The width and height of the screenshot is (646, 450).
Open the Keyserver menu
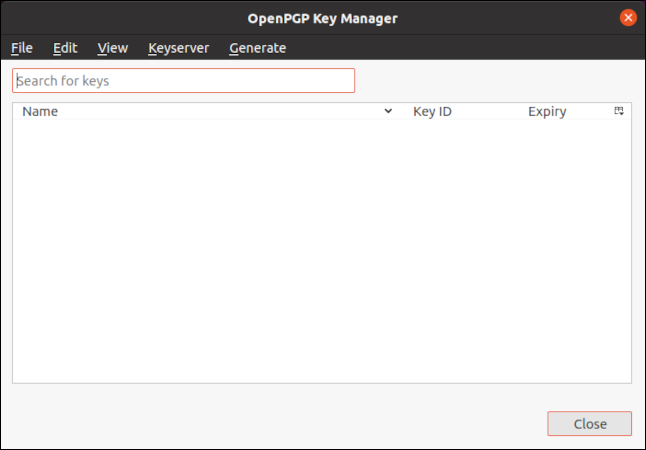[178, 48]
